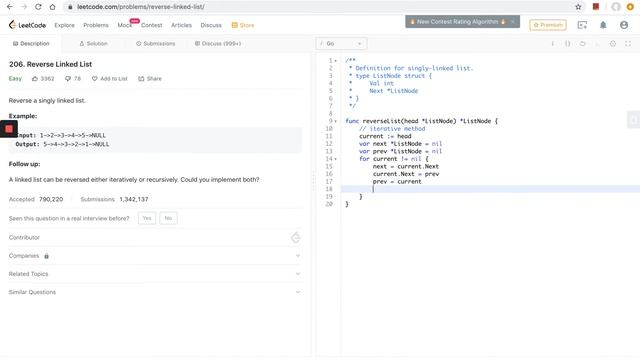Click code line 'prev = current'
This screenshot has width=640, height=360.
click(x=397, y=182)
